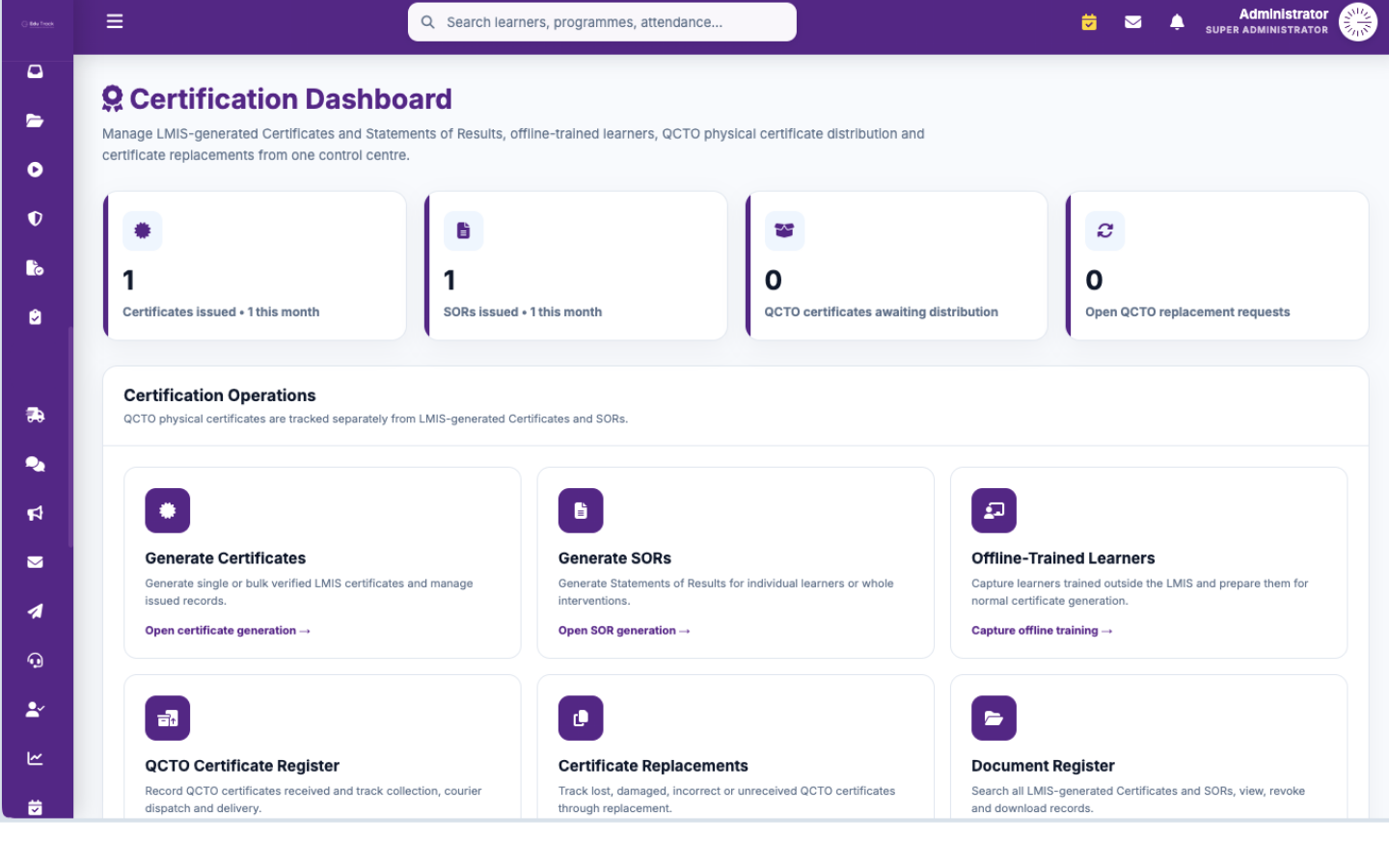Screen dimensions: 1389x868
Task: Click the Administrator profile avatar
Action: (x=1358, y=22)
